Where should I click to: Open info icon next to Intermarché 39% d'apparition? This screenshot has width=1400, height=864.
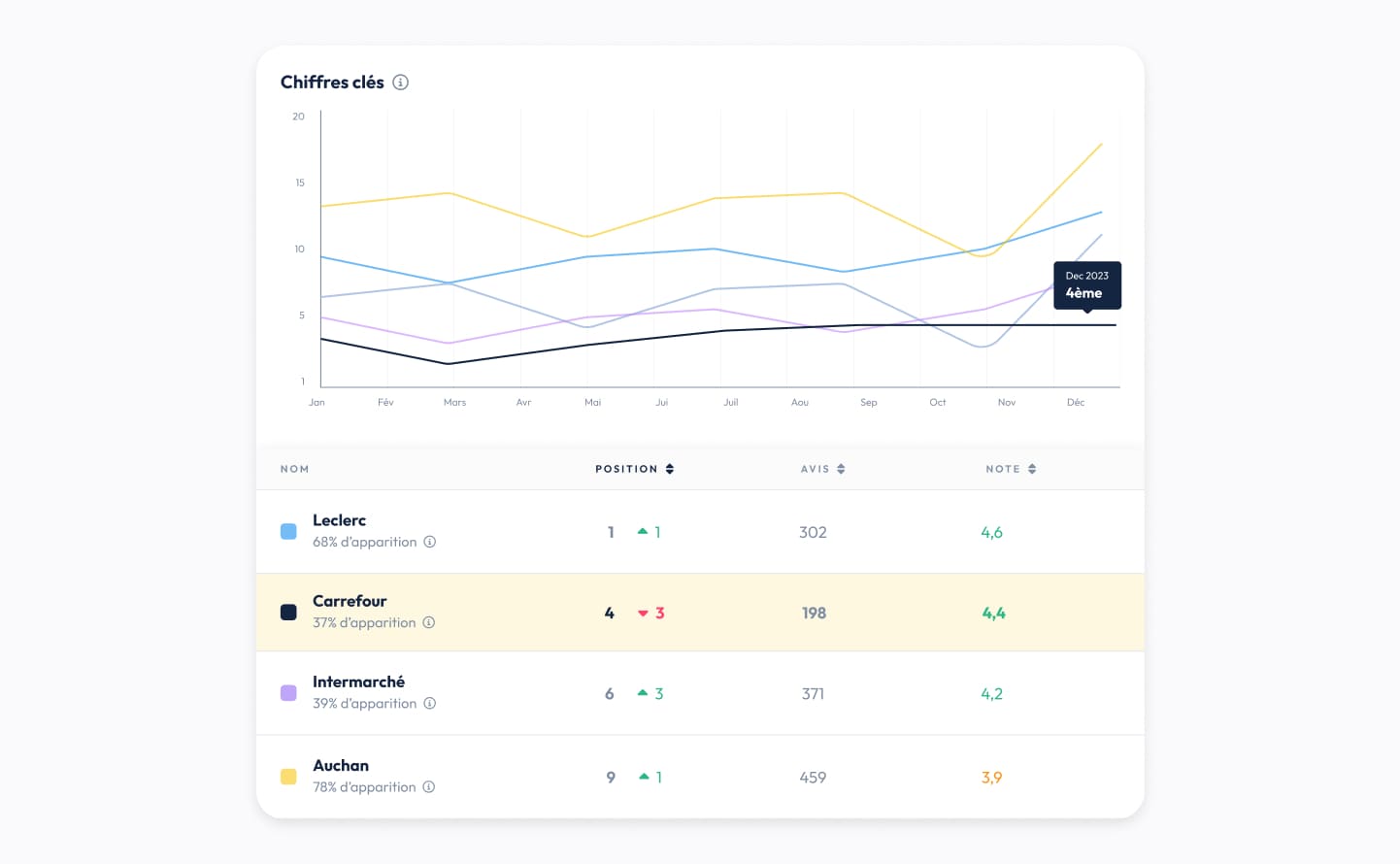[x=429, y=703]
